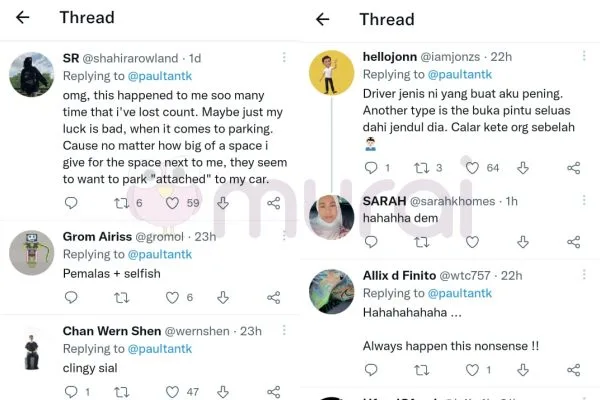Image resolution: width=600 pixels, height=400 pixels.
Task: Reply to SR's parking tweet
Action: pos(71,203)
